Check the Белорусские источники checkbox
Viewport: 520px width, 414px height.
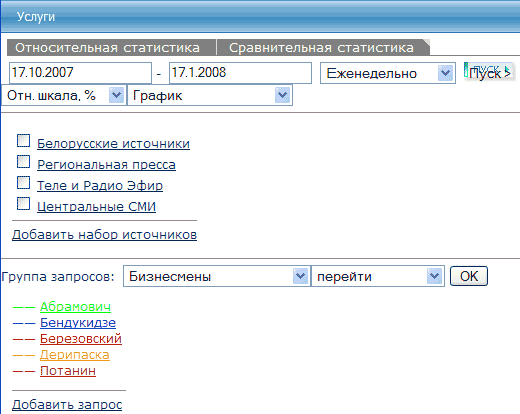click(23, 141)
